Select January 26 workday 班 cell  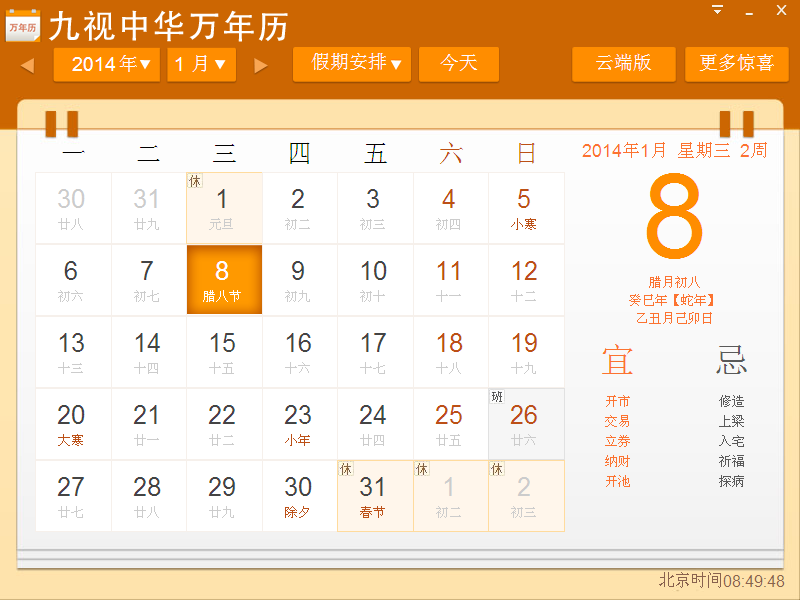coord(526,424)
